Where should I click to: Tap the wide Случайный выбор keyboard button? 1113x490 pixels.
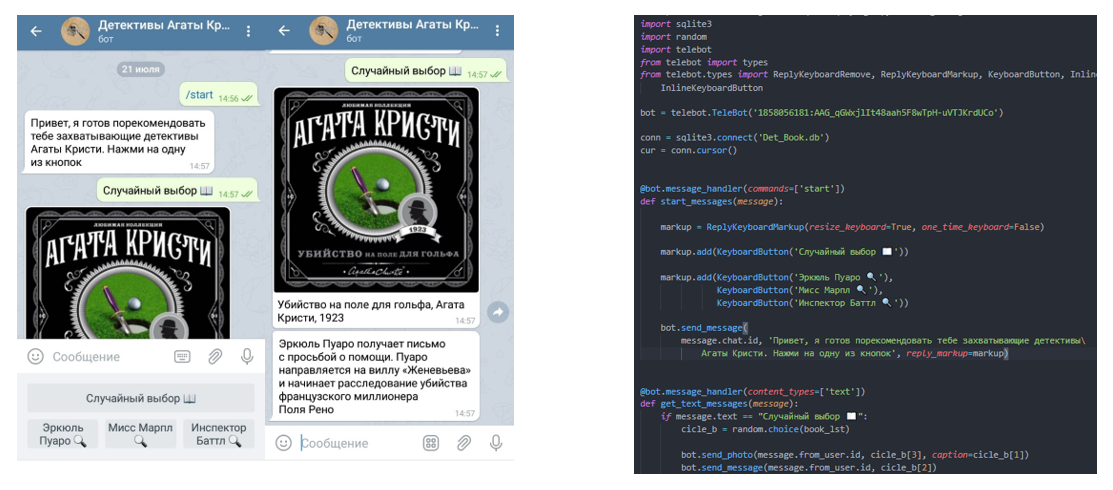click(141, 398)
